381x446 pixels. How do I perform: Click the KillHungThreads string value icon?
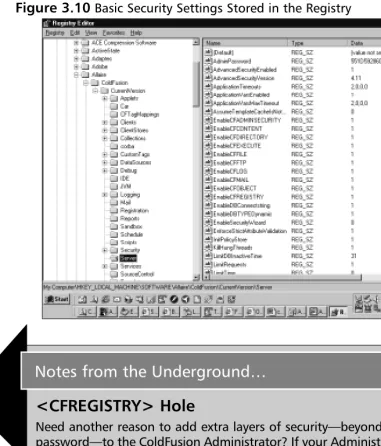point(208,247)
